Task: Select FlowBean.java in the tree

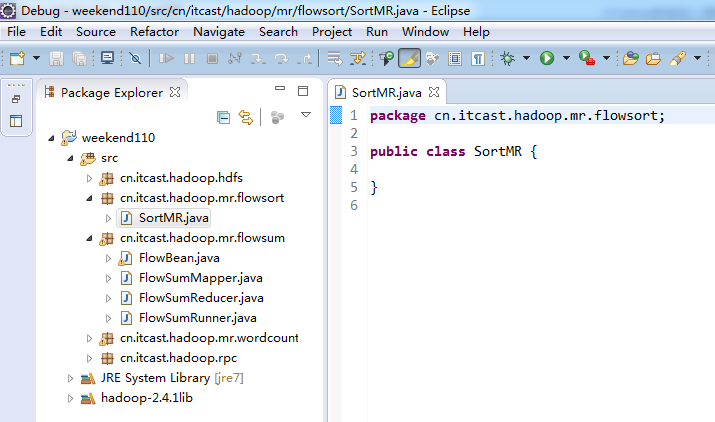Action: point(179,258)
